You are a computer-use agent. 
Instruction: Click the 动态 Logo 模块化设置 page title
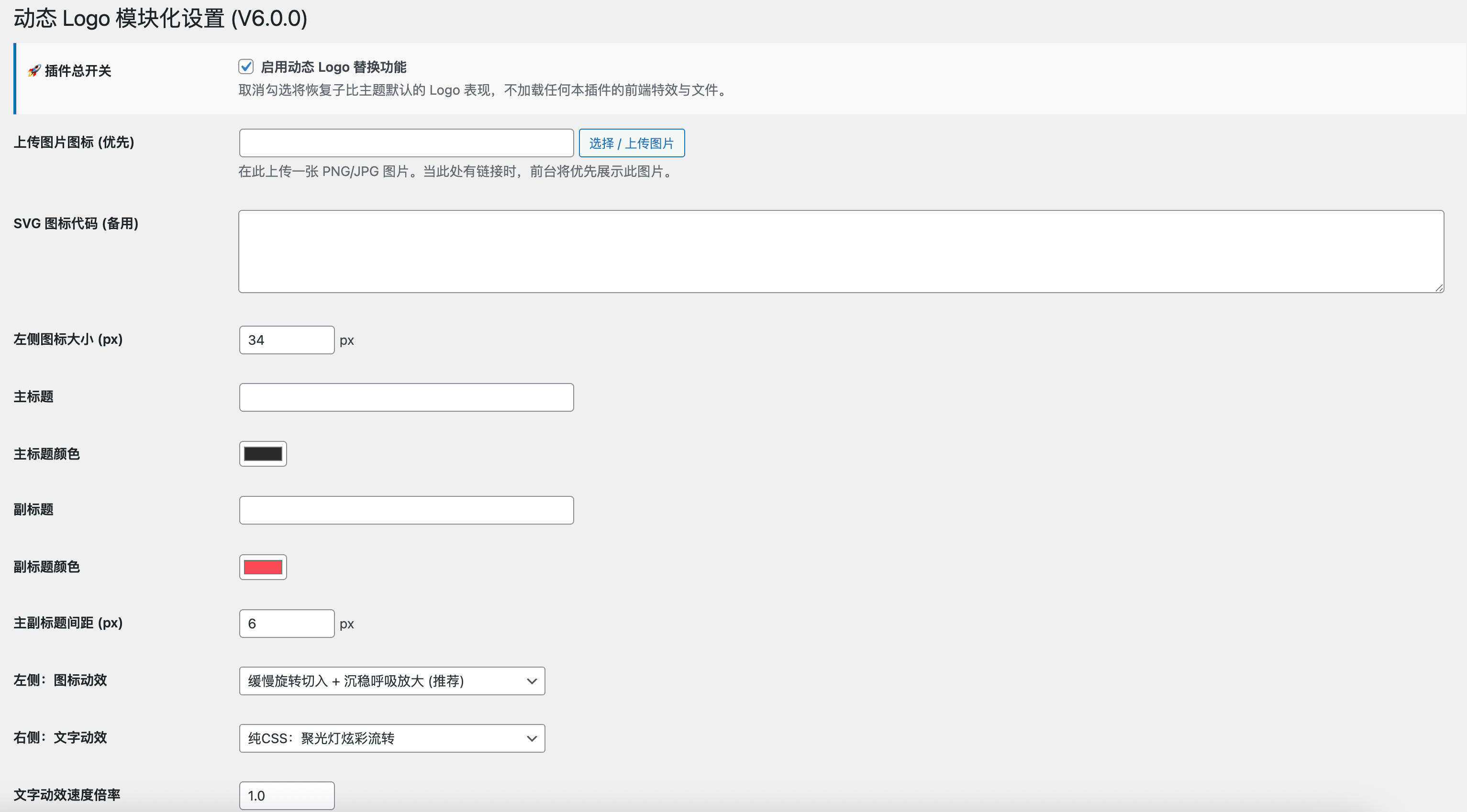(160, 19)
